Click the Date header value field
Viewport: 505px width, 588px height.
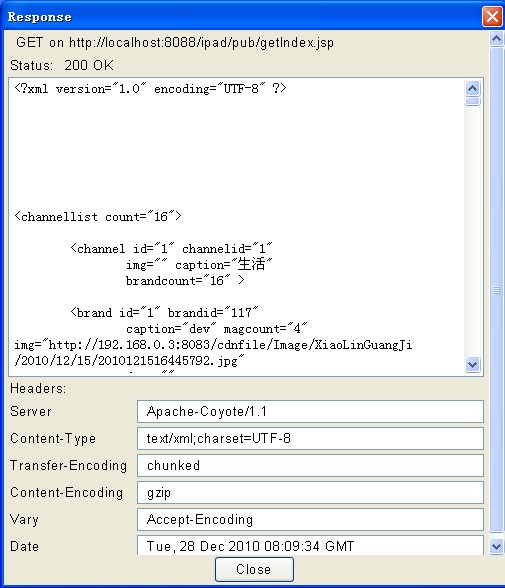click(310, 546)
